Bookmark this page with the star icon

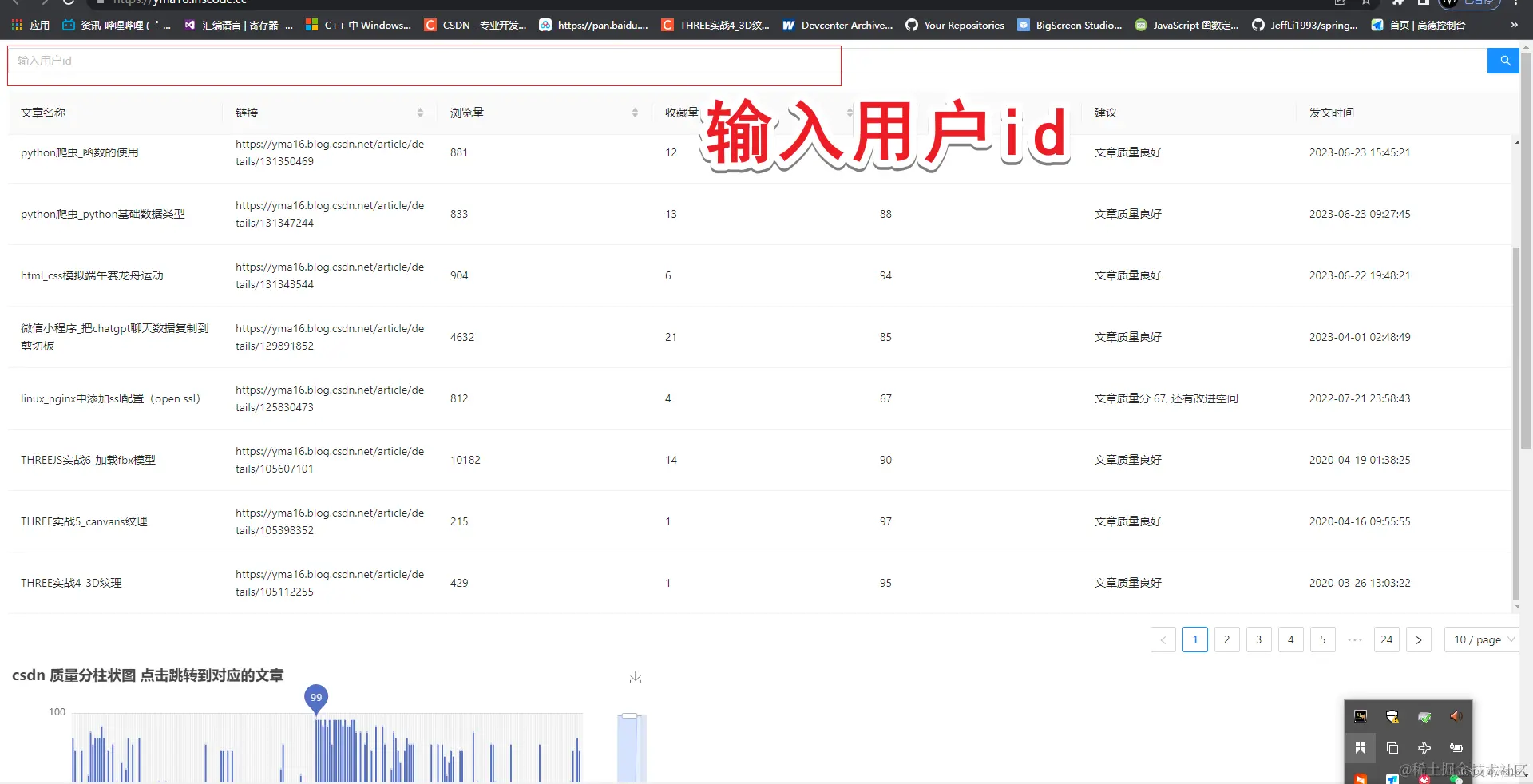click(1367, 3)
